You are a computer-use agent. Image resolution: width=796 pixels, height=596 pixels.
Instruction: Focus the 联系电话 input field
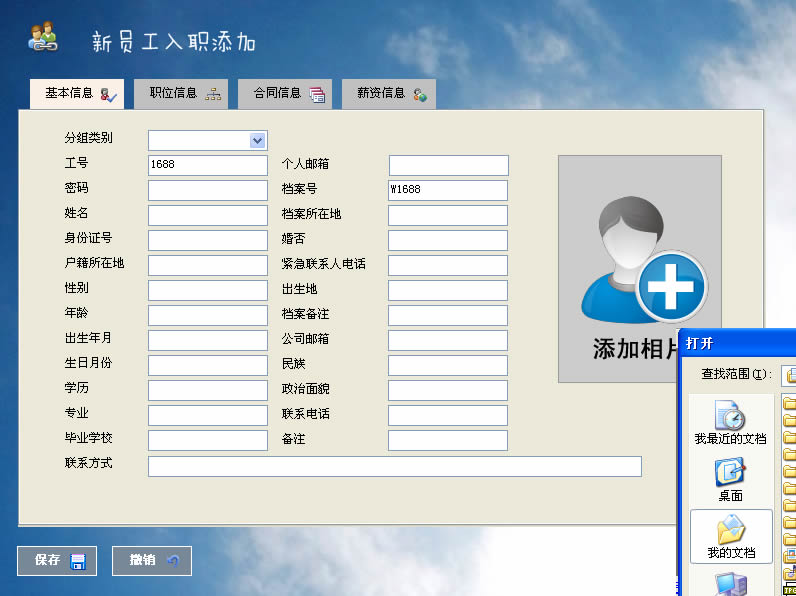coord(448,415)
